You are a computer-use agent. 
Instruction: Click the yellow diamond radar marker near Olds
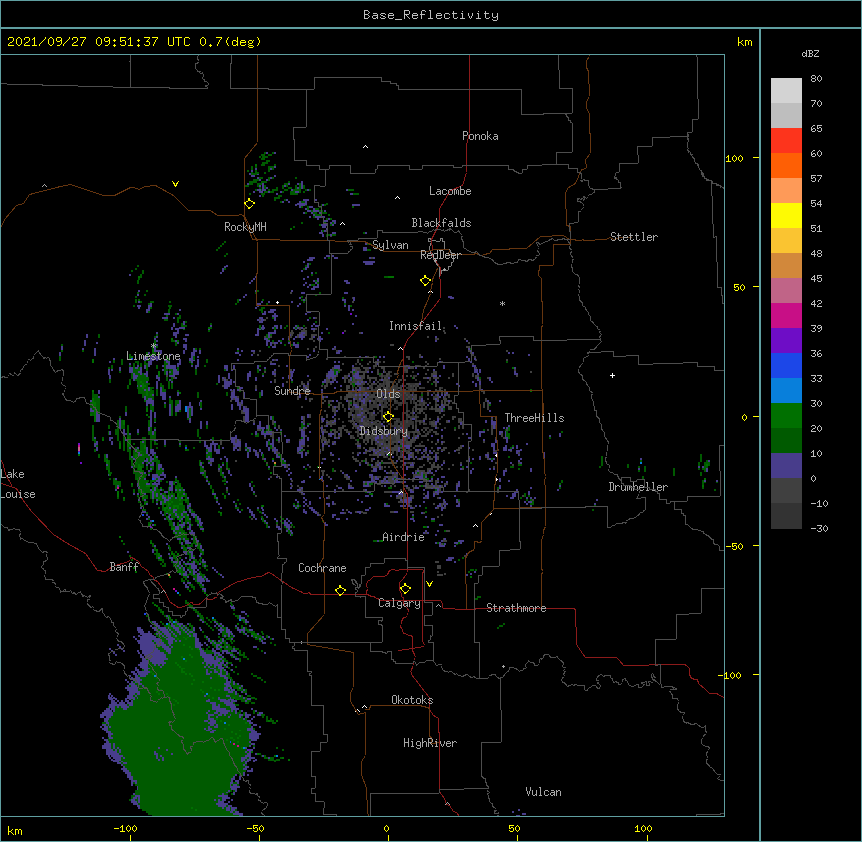pyautogui.click(x=389, y=417)
